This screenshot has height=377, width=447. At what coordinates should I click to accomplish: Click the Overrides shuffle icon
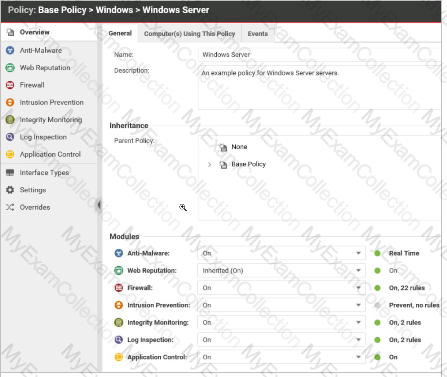[10, 207]
